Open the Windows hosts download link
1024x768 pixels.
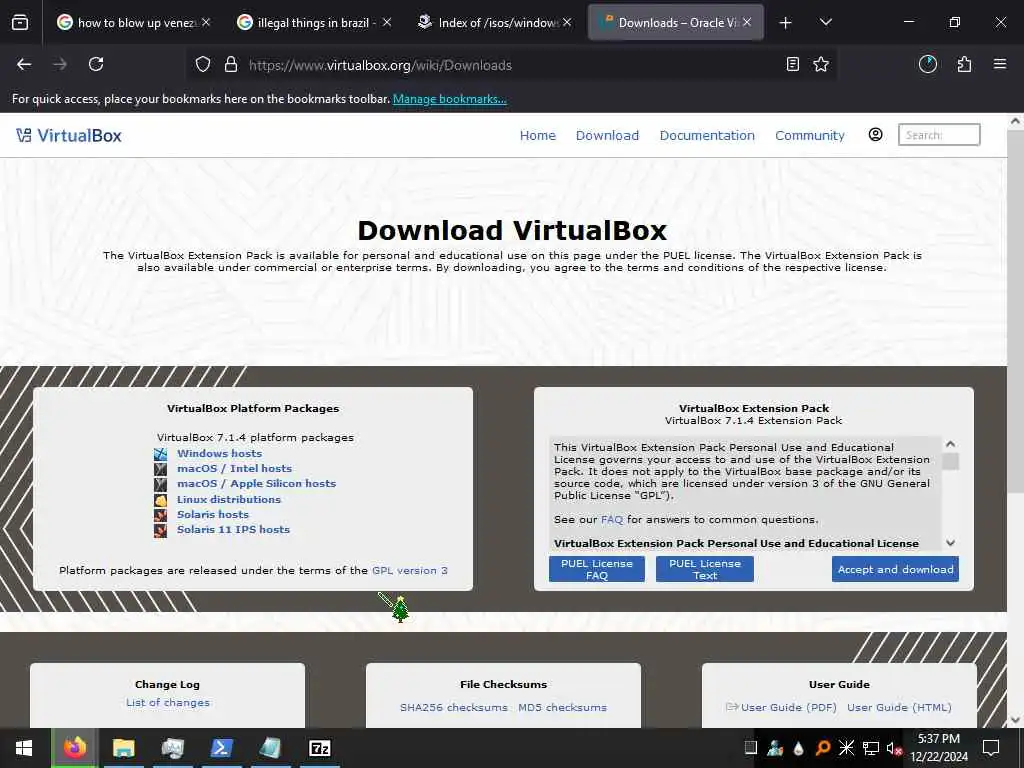pos(219,453)
